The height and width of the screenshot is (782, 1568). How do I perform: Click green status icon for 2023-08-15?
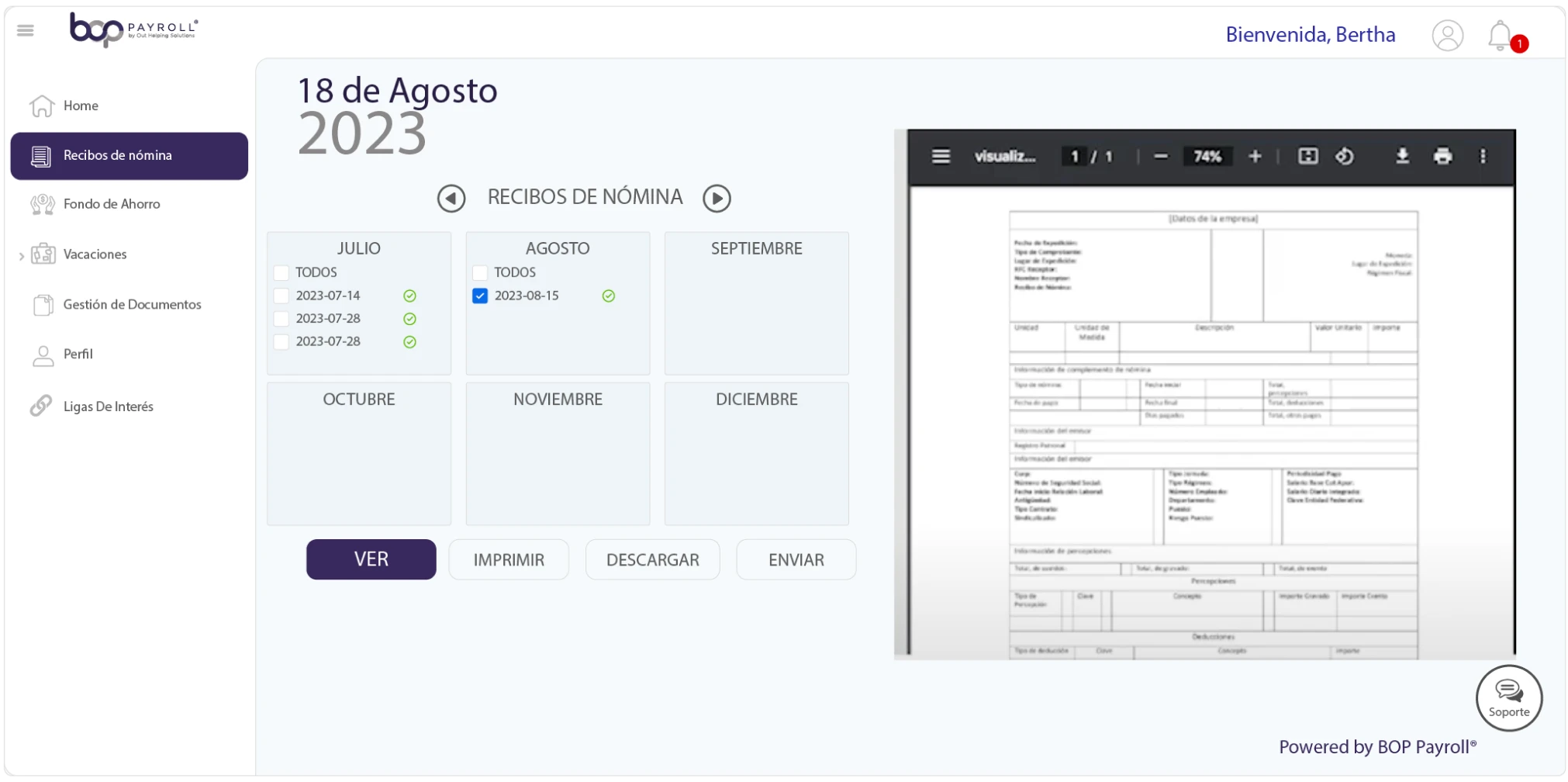click(x=609, y=296)
